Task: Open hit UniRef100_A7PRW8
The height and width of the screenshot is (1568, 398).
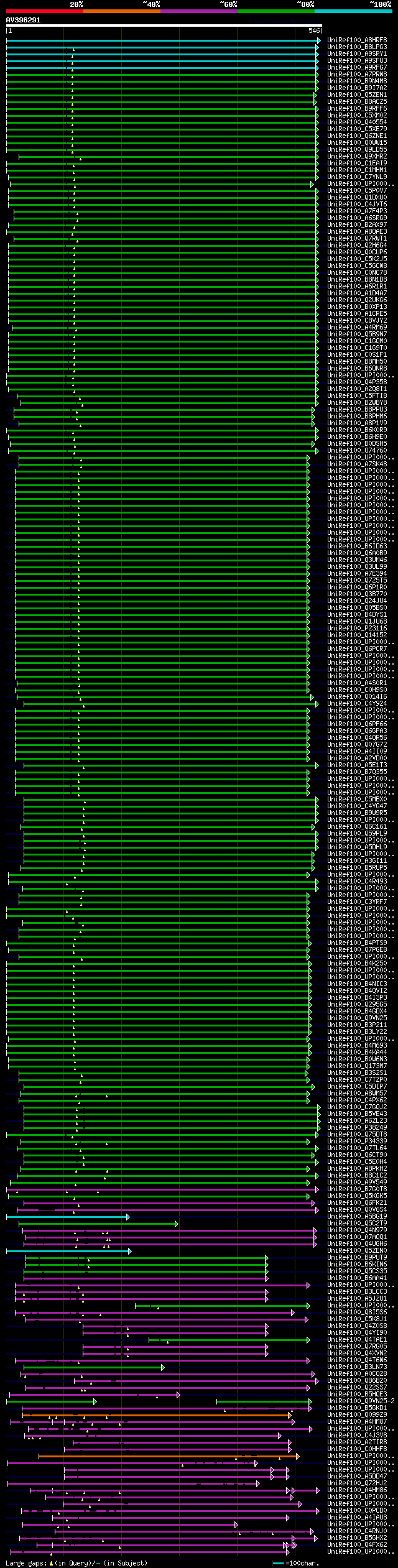Action: coord(357,75)
